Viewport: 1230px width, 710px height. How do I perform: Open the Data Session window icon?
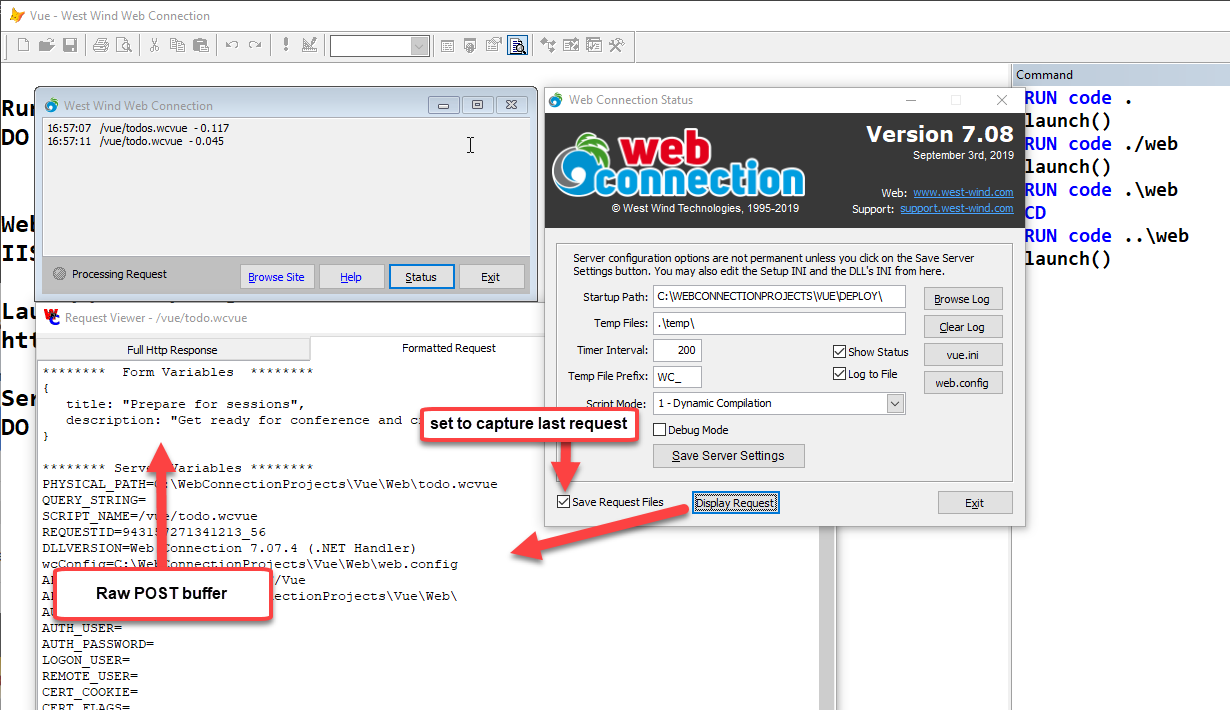coord(470,45)
